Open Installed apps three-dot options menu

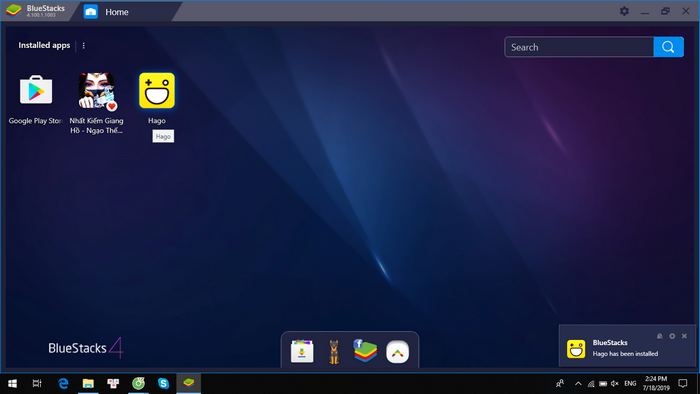click(x=83, y=46)
